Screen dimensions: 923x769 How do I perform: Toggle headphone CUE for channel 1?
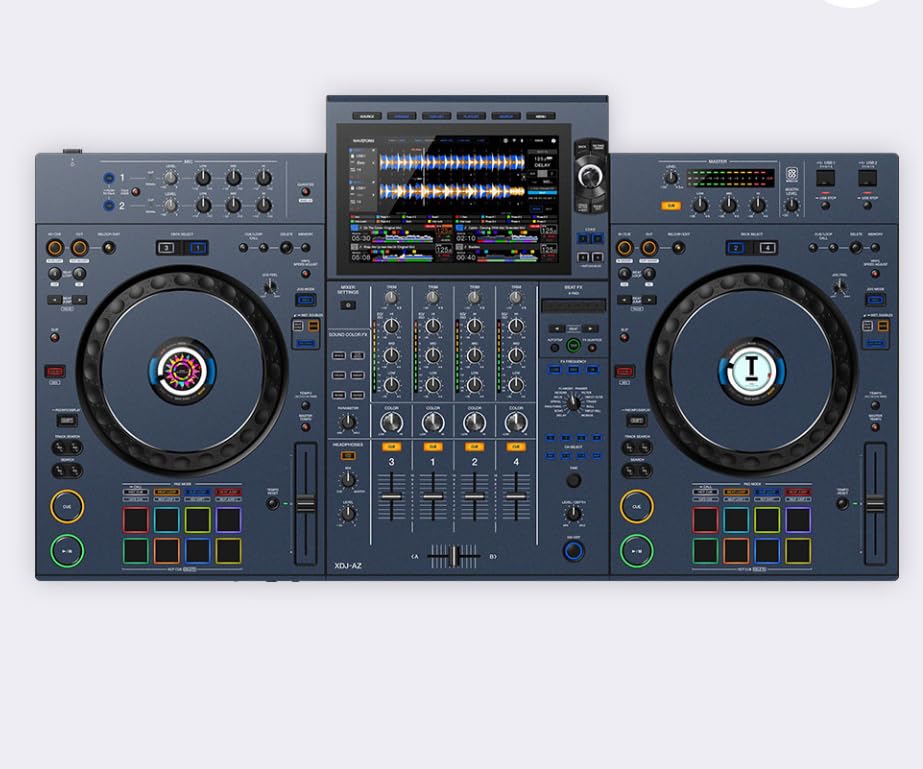[x=432, y=446]
